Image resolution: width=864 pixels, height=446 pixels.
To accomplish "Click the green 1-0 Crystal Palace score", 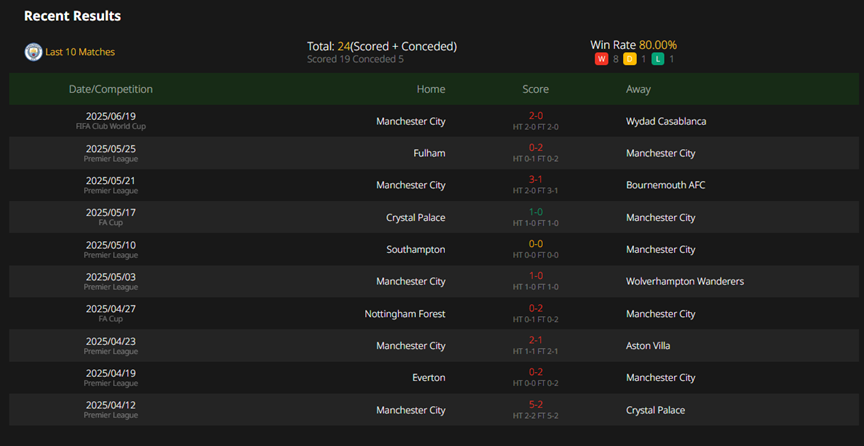I will [536, 212].
